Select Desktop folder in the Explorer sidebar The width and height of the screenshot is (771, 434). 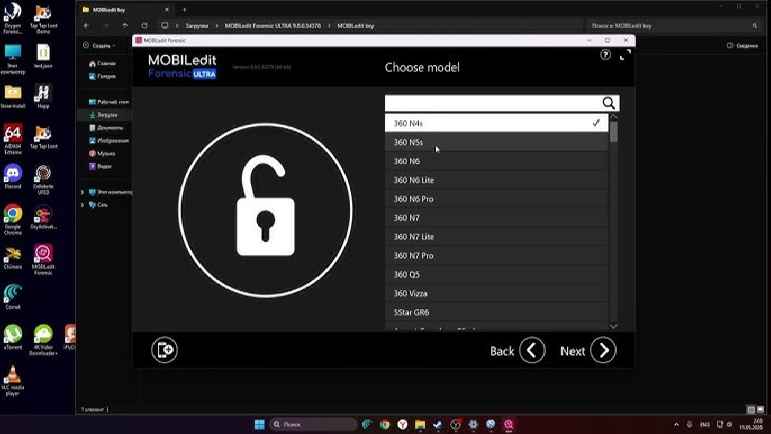109,102
